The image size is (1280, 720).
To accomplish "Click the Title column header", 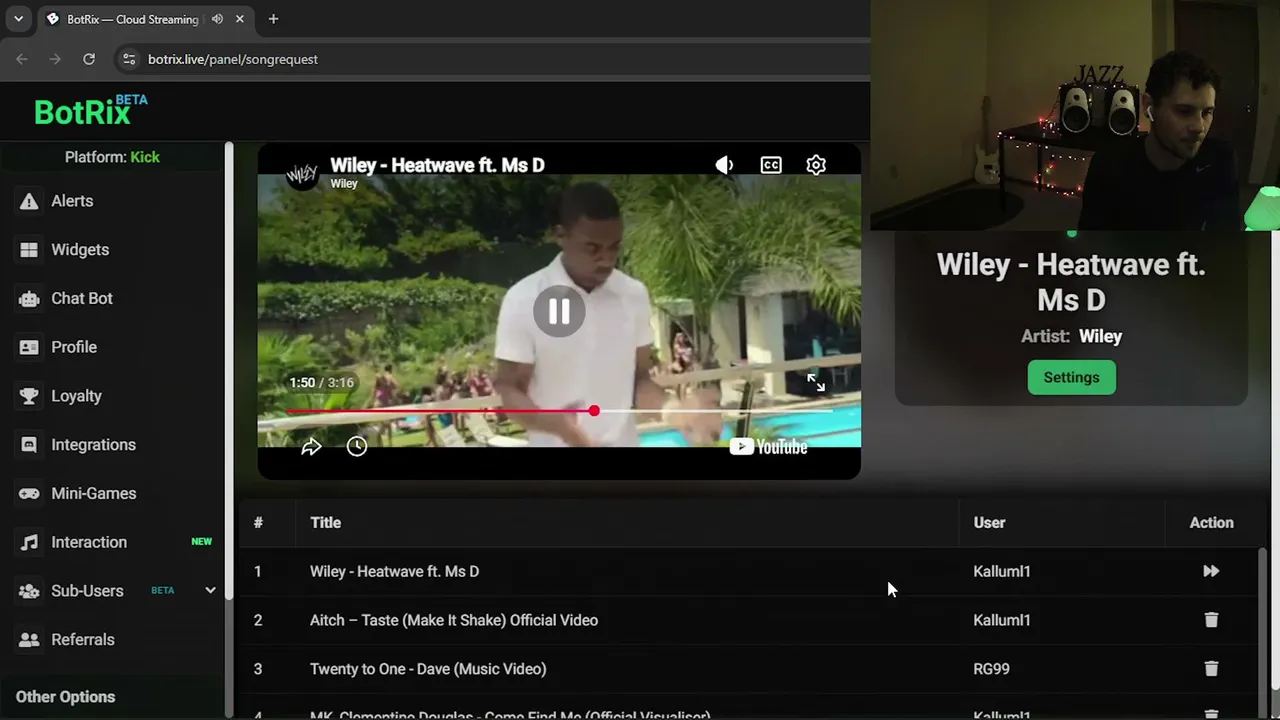I will pyautogui.click(x=325, y=523).
